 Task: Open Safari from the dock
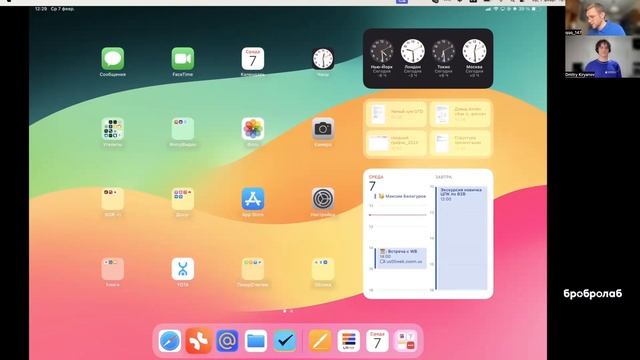(170, 341)
